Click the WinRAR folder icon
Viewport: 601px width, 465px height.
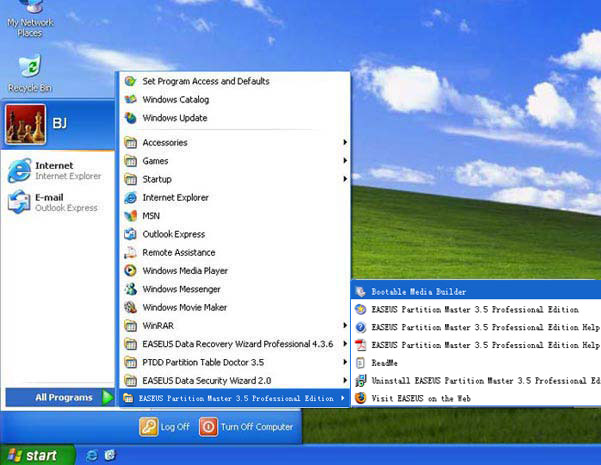(130, 326)
